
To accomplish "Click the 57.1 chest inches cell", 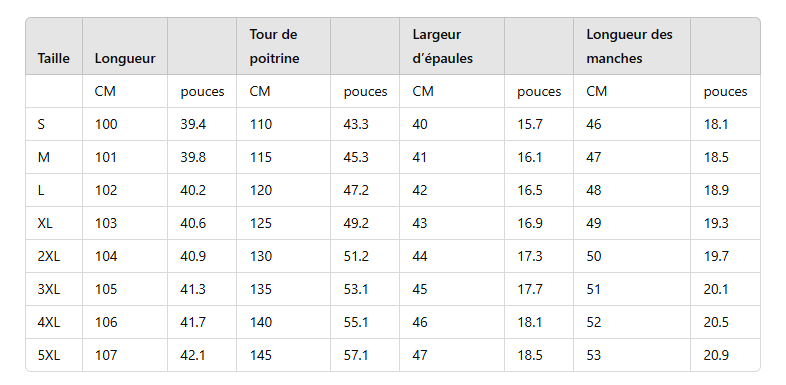I will [x=356, y=355].
